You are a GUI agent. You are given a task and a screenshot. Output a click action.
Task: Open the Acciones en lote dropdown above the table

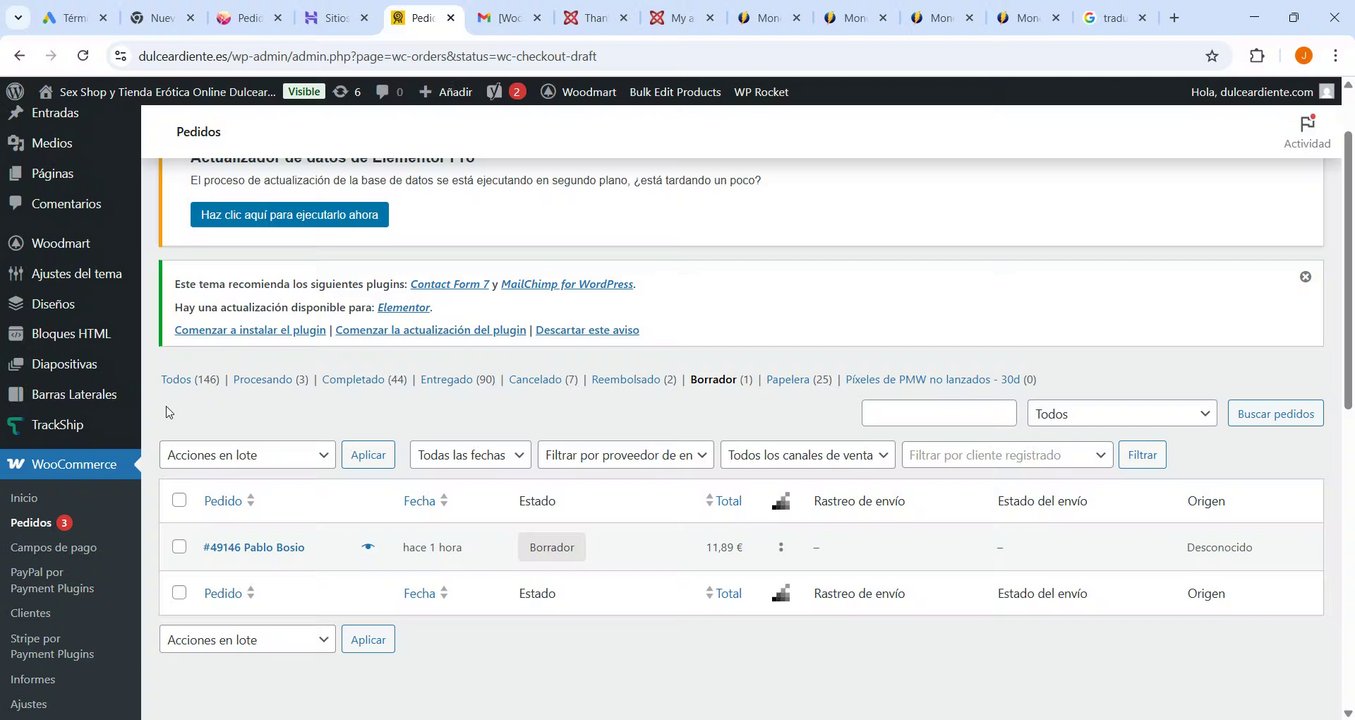pyautogui.click(x=247, y=455)
